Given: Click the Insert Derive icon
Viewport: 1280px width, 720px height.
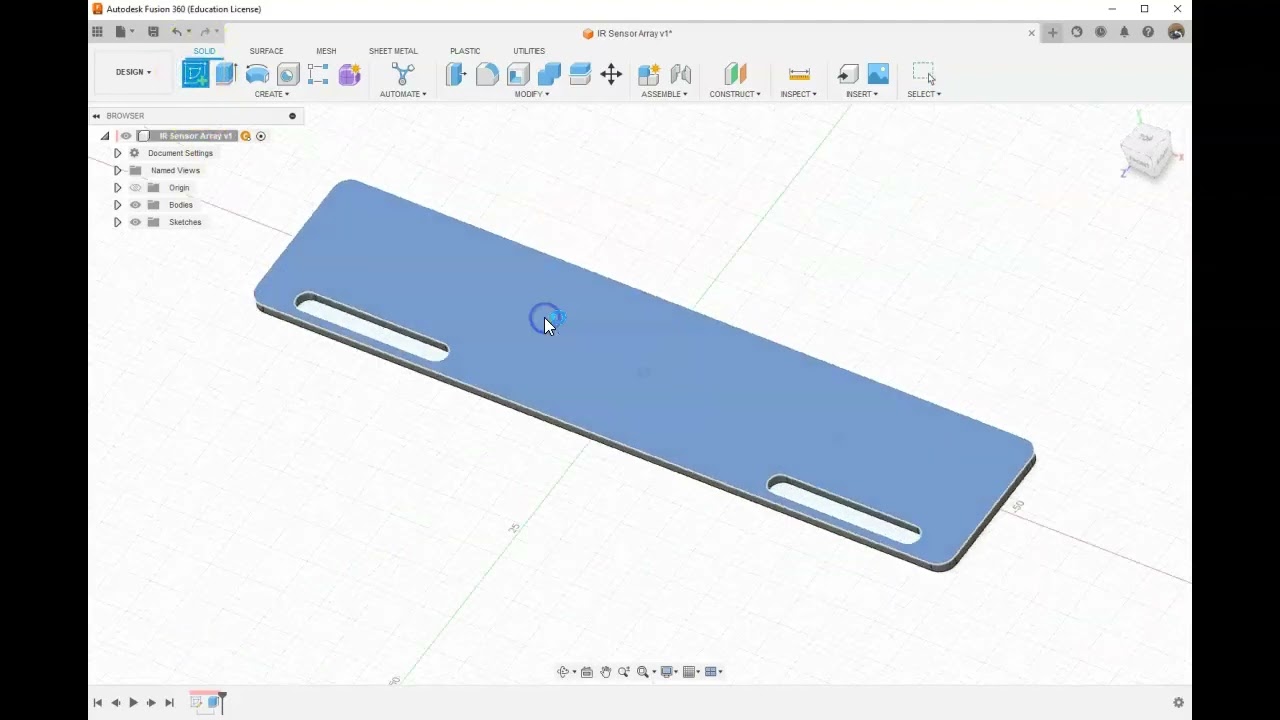Looking at the screenshot, I should pos(848,74).
